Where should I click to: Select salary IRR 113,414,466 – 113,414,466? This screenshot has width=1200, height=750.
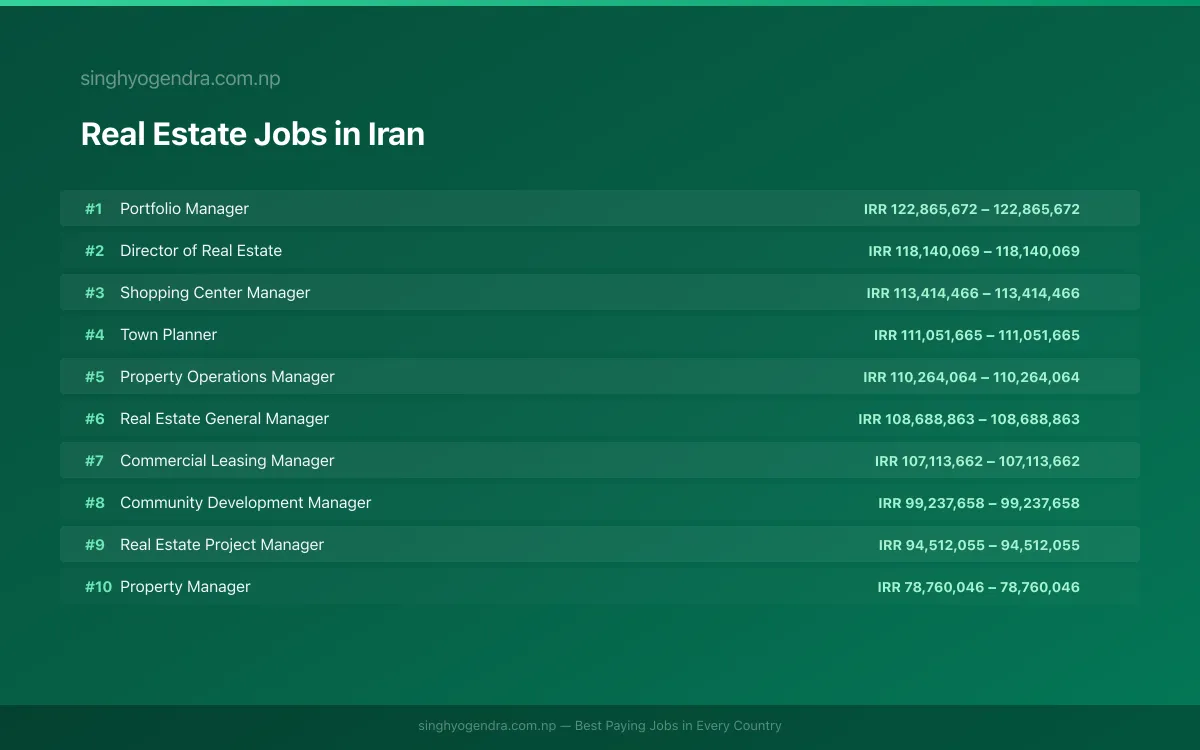973,293
